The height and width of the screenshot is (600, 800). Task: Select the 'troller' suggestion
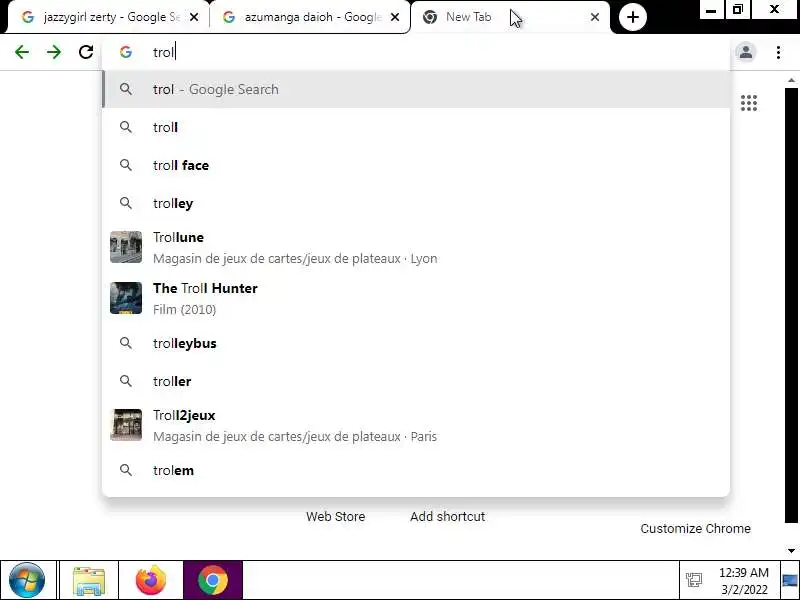point(416,381)
